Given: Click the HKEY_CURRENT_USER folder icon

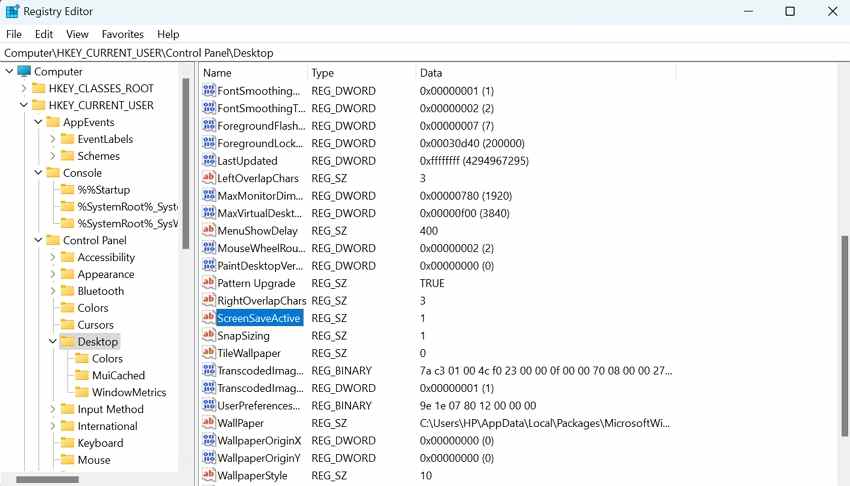Looking at the screenshot, I should pos(38,105).
